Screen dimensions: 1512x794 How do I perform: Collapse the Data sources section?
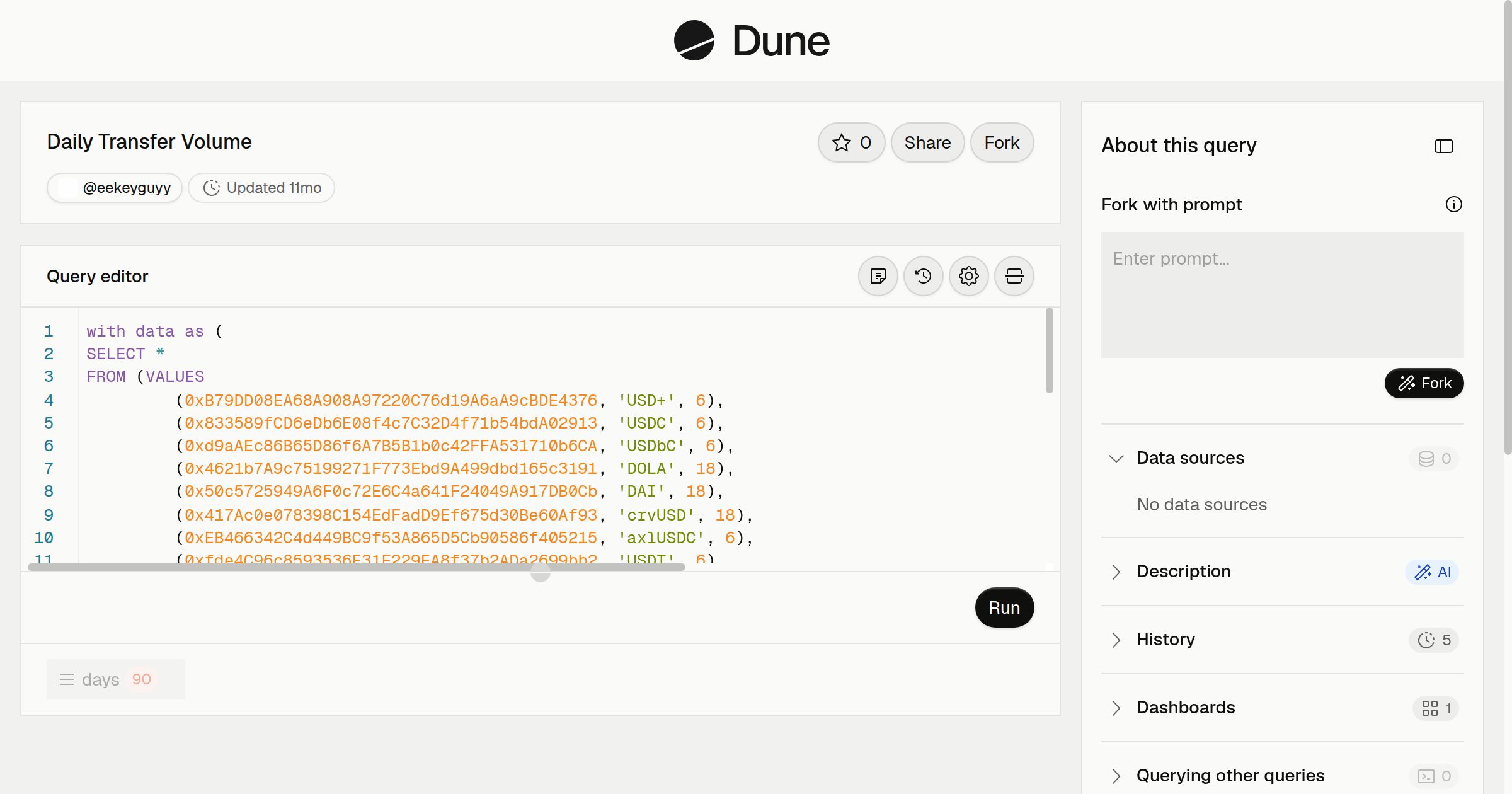pos(1116,458)
